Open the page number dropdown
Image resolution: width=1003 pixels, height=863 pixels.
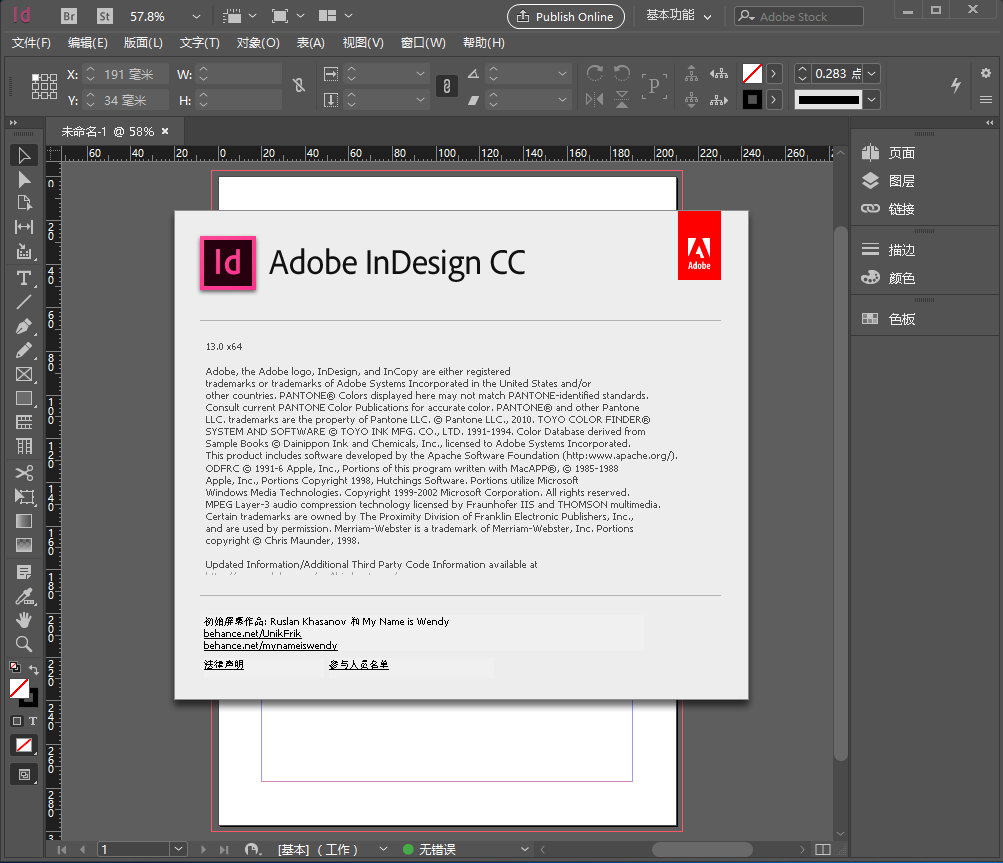[178, 849]
